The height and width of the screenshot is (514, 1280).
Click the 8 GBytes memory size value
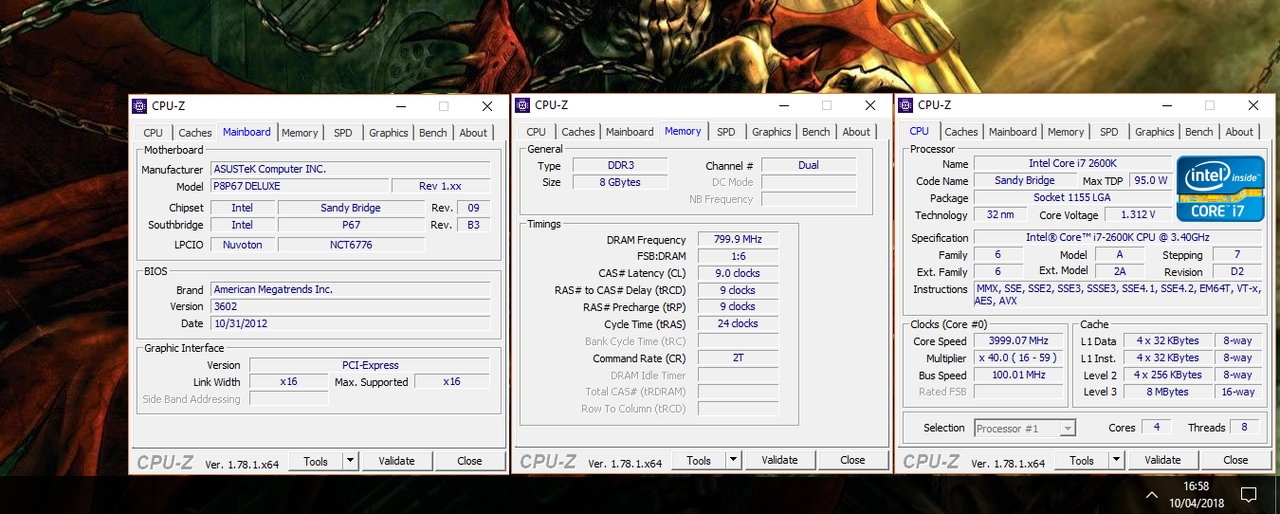(x=620, y=182)
